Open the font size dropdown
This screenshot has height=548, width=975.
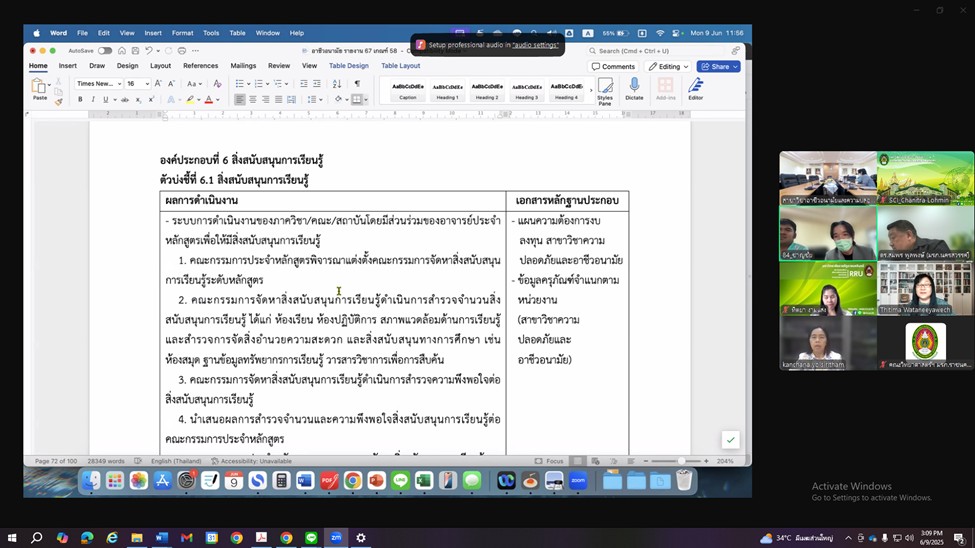(137, 84)
